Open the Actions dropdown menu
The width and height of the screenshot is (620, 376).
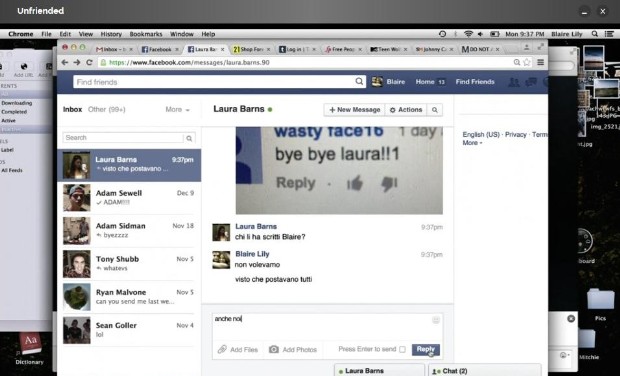coord(406,110)
